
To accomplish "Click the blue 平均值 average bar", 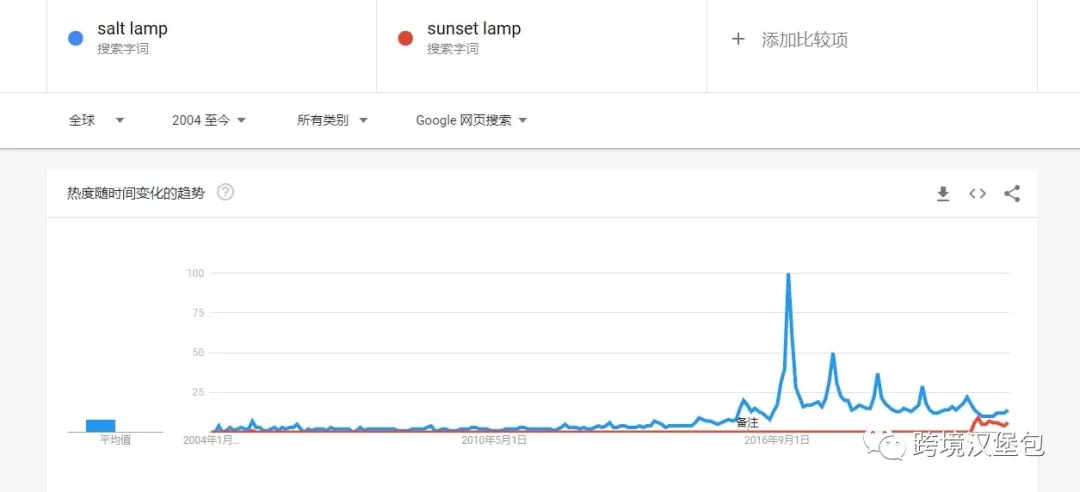I will point(100,425).
